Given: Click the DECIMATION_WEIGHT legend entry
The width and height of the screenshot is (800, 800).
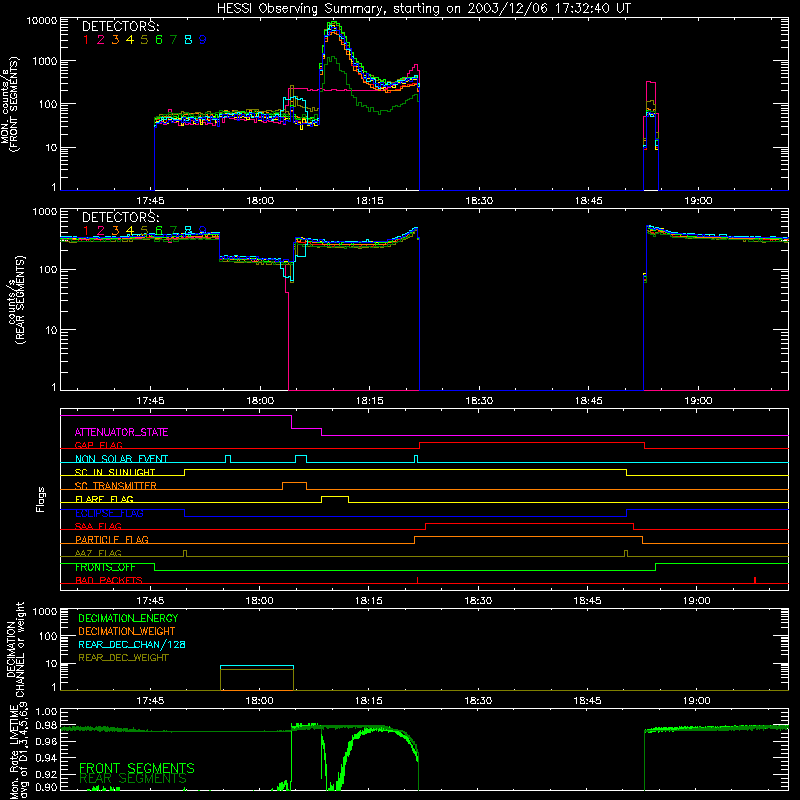Looking at the screenshot, I should pos(127,631).
